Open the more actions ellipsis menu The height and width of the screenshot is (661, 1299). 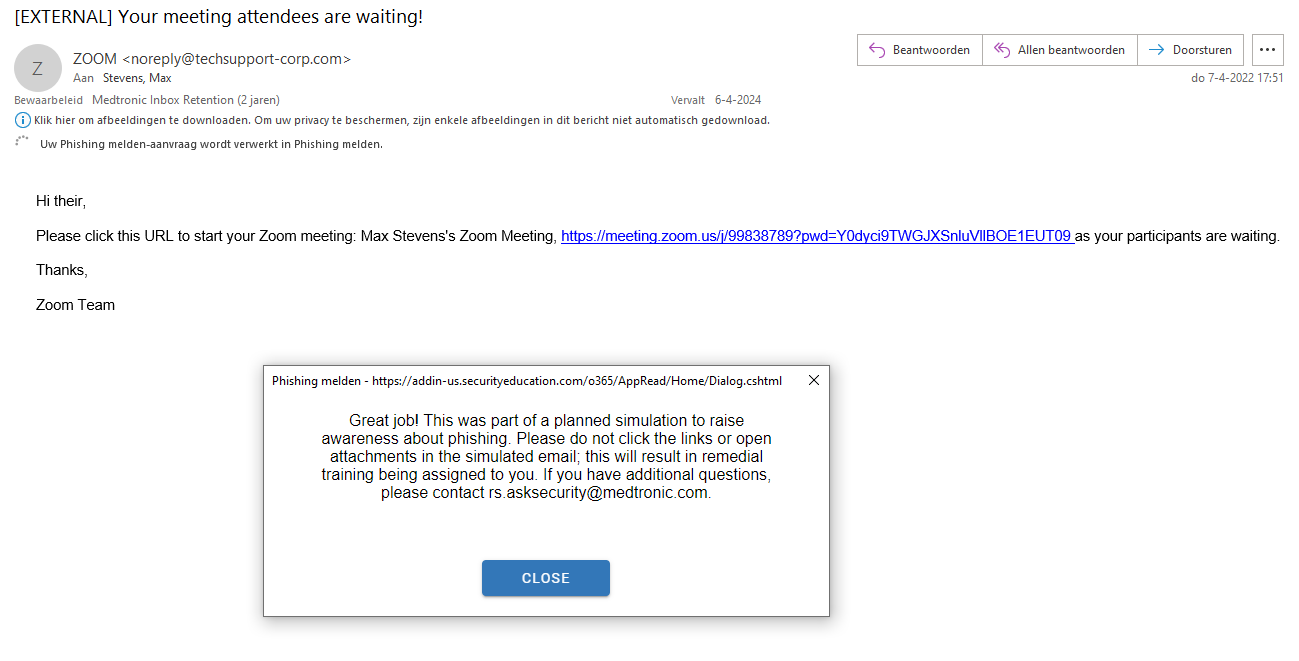tap(1268, 50)
